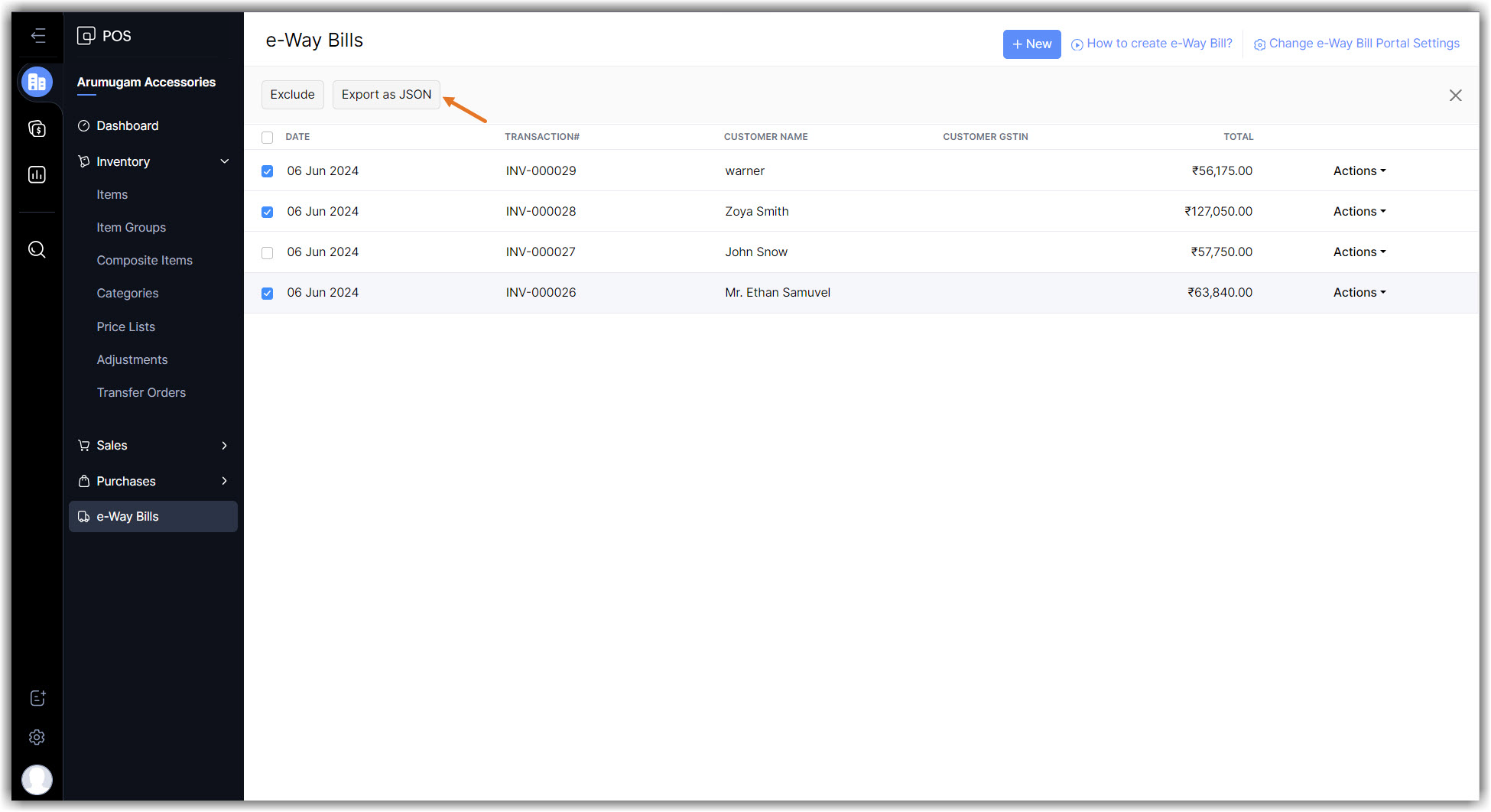This screenshot has width=1491, height=812.
Task: Open Actions dropdown for Zoya Smith row
Action: coord(1359,212)
